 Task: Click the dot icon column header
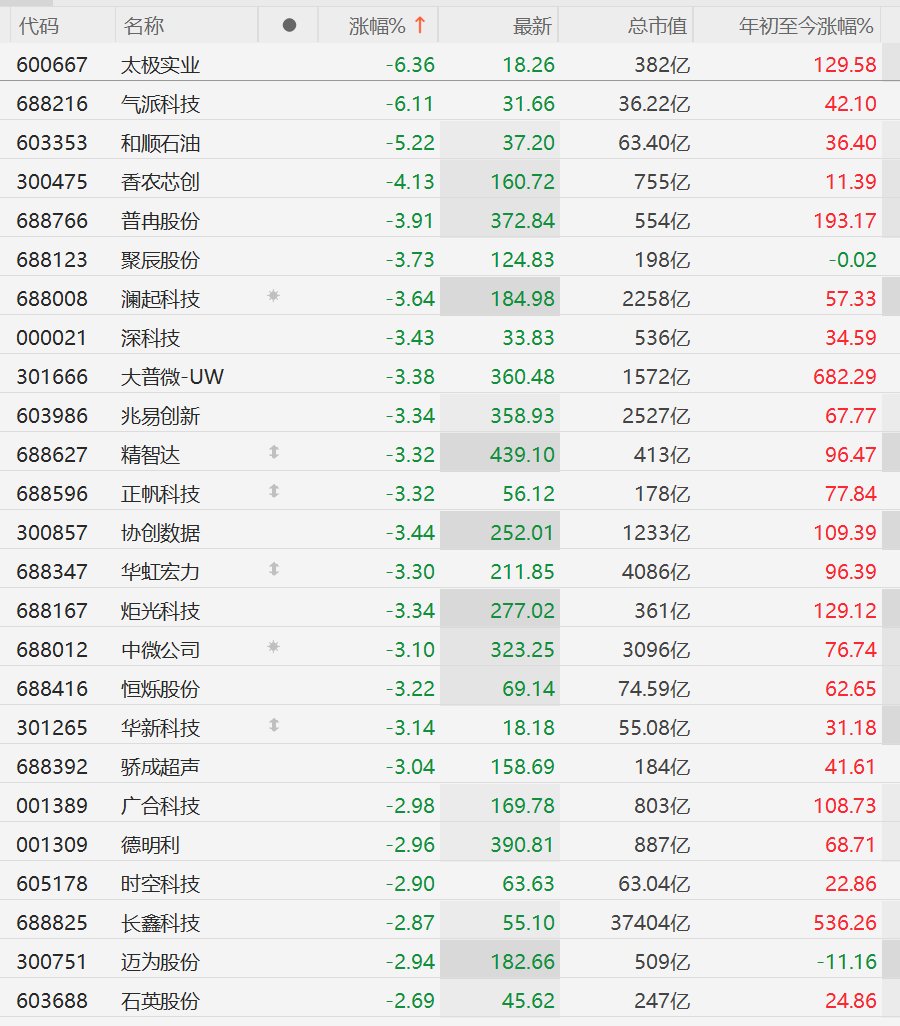(x=289, y=26)
